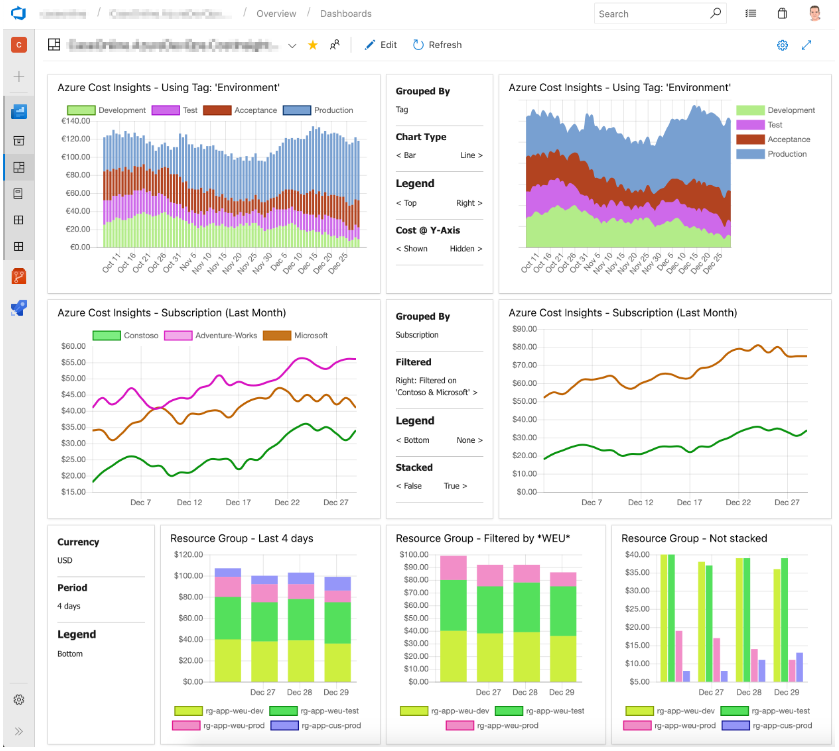Image resolution: width=839 pixels, height=751 pixels.
Task: Enter full screen mode with expand icon
Action: pos(807,45)
